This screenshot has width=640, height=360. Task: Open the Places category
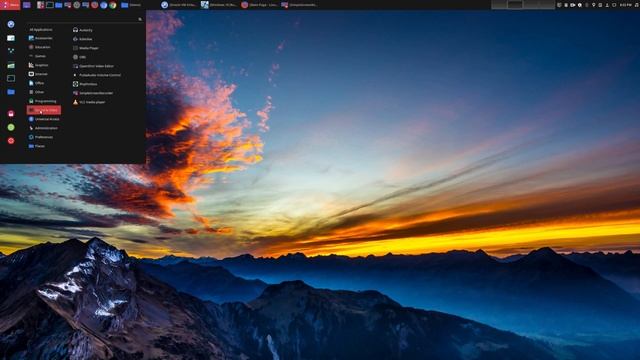pos(37,146)
